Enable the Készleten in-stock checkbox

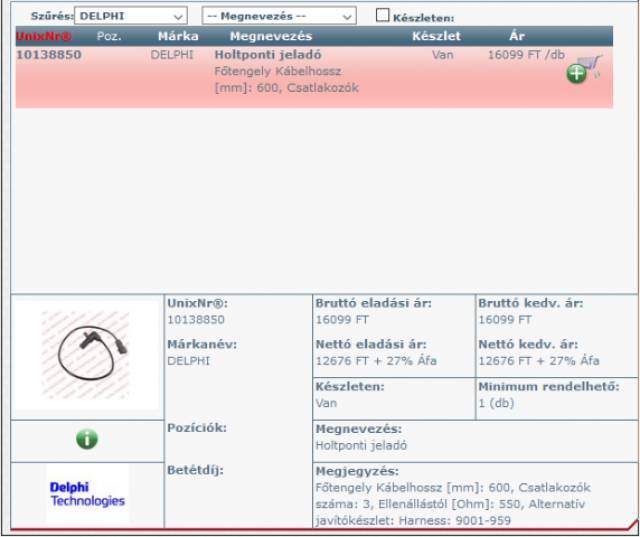(x=382, y=16)
